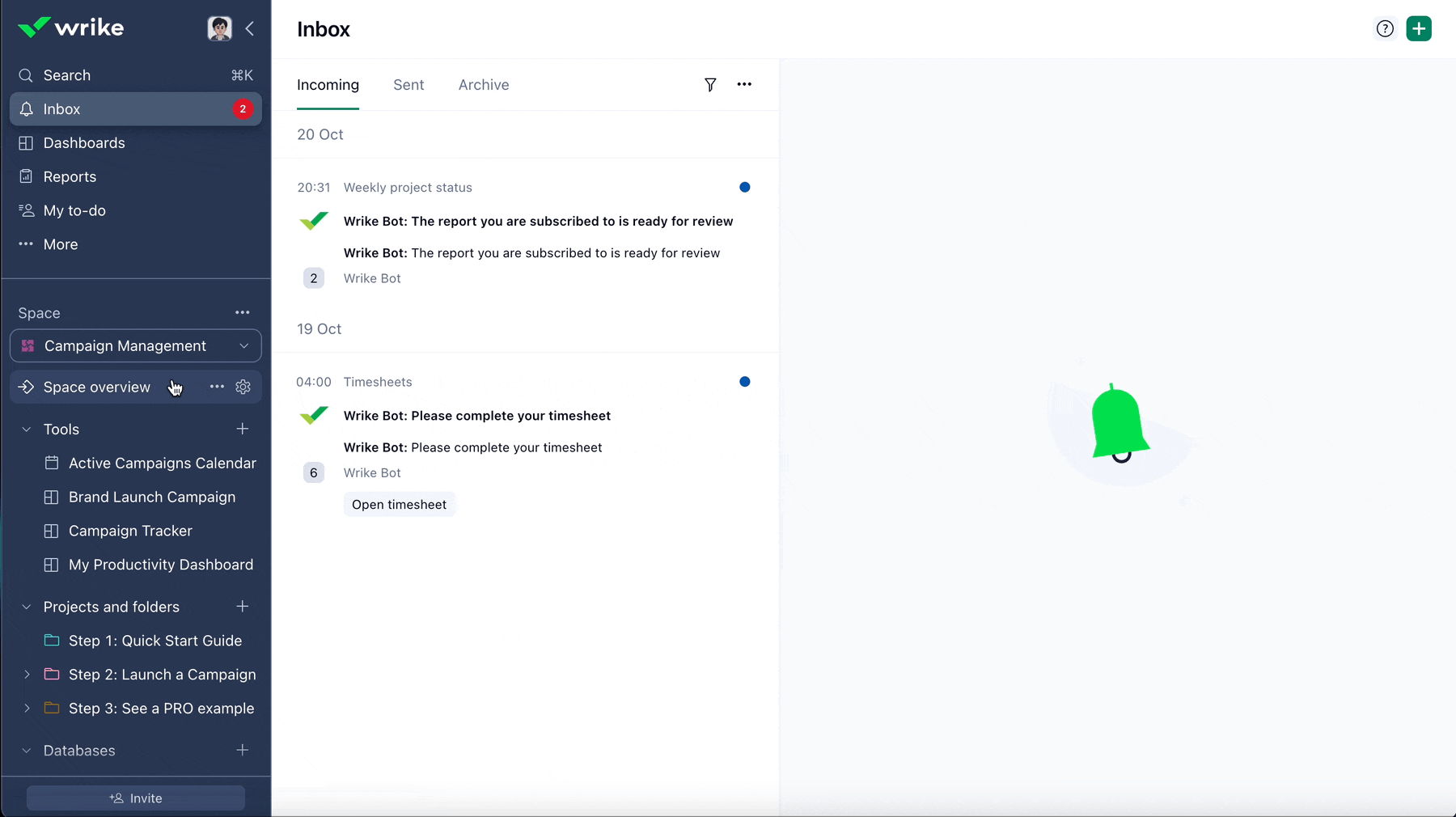Screen dimensions: 1456x817
Task: Open Space overview settings gear
Action: pyautogui.click(x=243, y=387)
